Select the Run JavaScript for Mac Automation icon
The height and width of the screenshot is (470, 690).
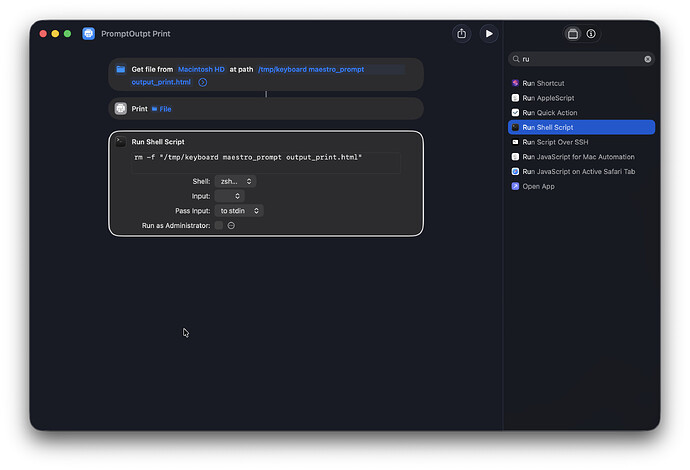pyautogui.click(x=515, y=157)
